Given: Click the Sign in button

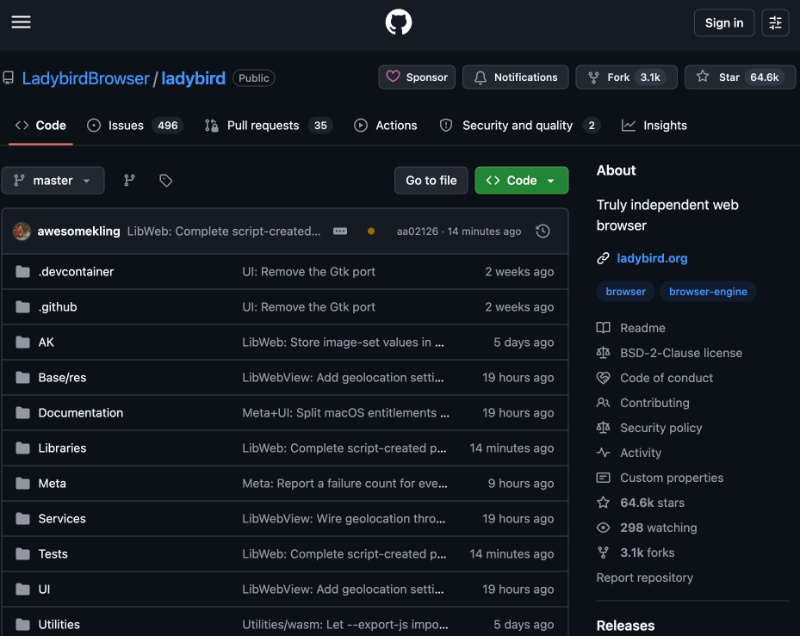Looking at the screenshot, I should 724,23.
